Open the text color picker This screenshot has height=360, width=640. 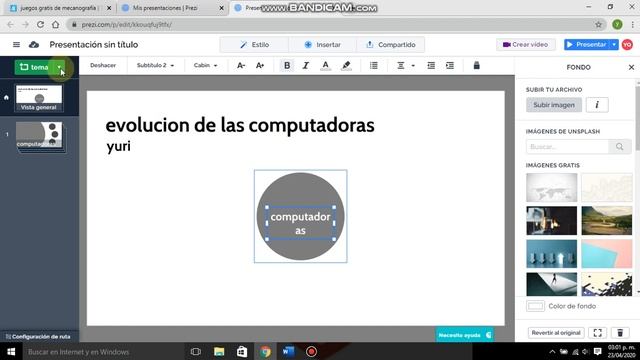[x=325, y=65]
